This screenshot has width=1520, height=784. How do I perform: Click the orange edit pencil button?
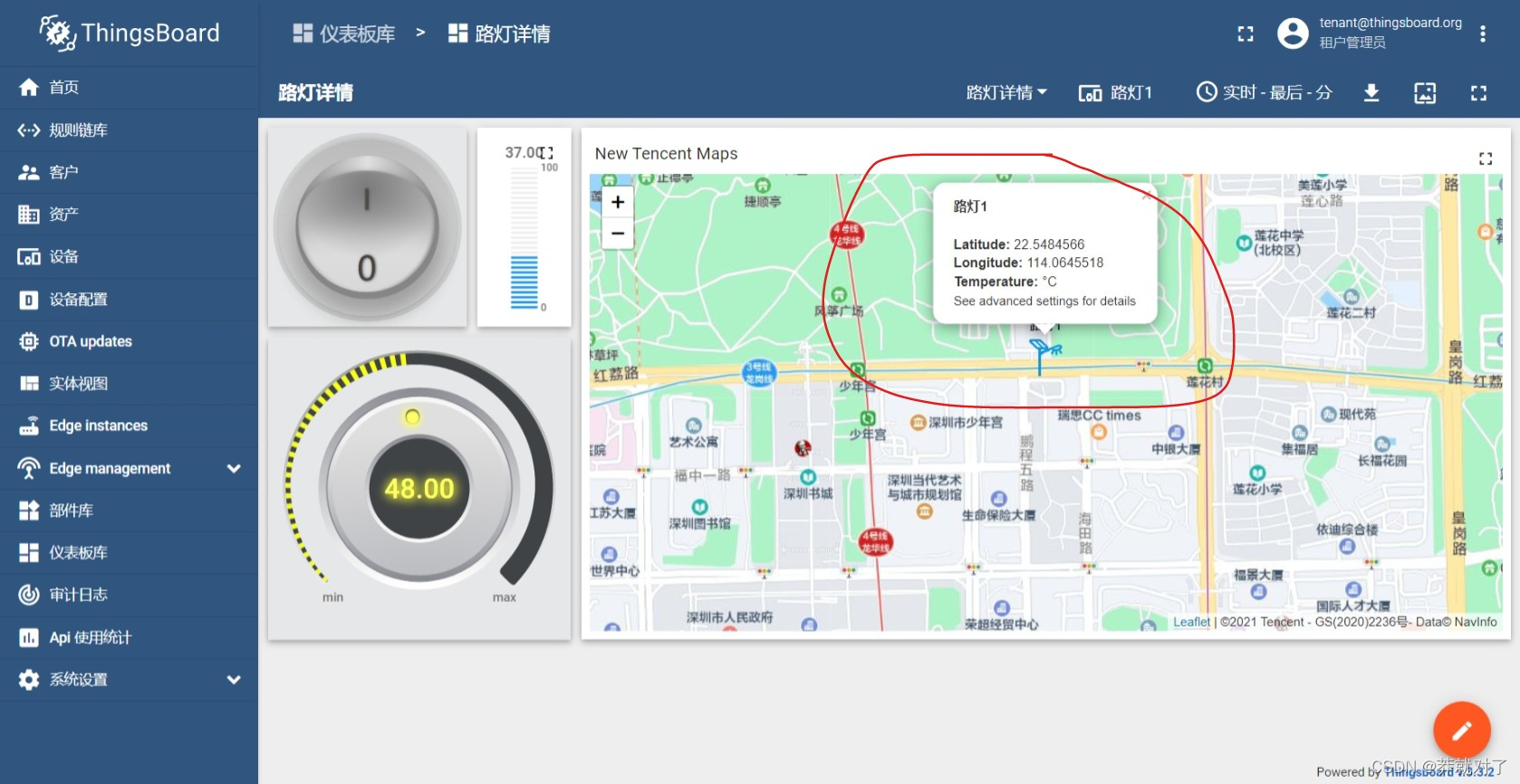(x=1461, y=731)
